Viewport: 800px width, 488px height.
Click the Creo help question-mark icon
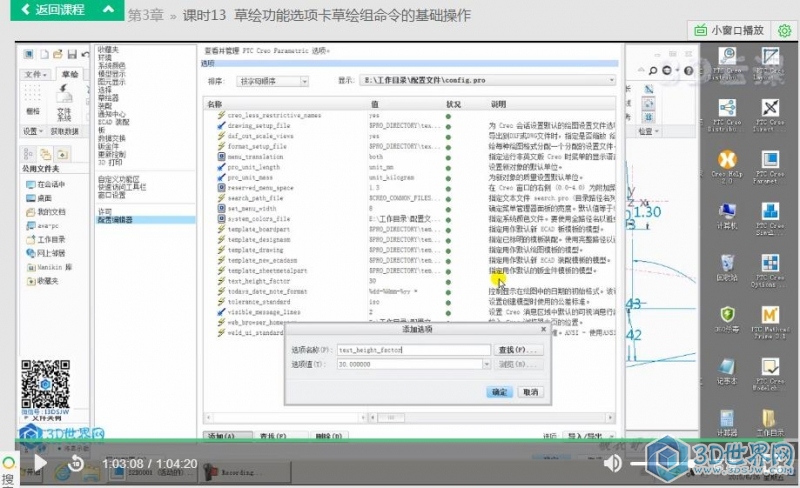688,71
